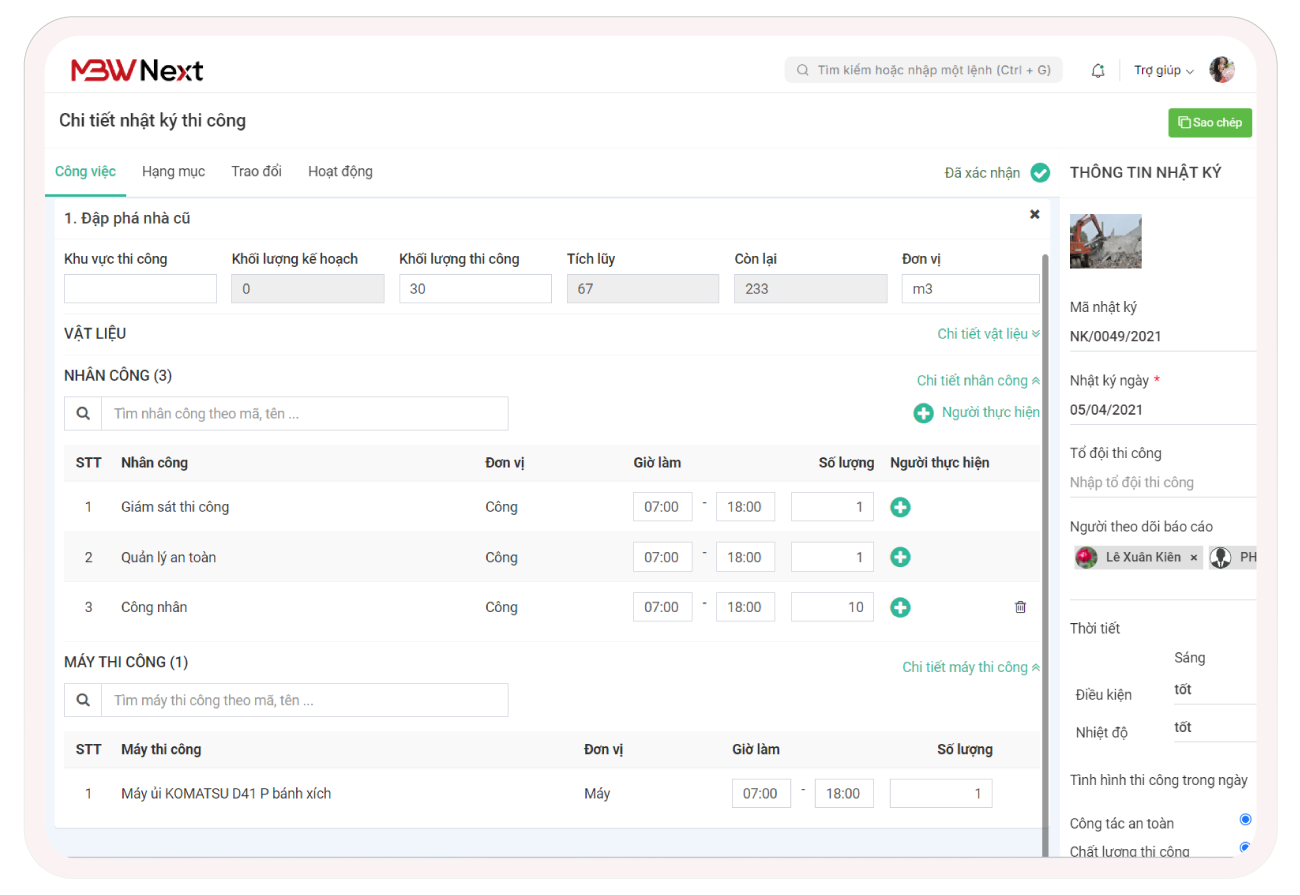
Task: Delete the Công nhân row with trash icon
Action: tap(1020, 607)
